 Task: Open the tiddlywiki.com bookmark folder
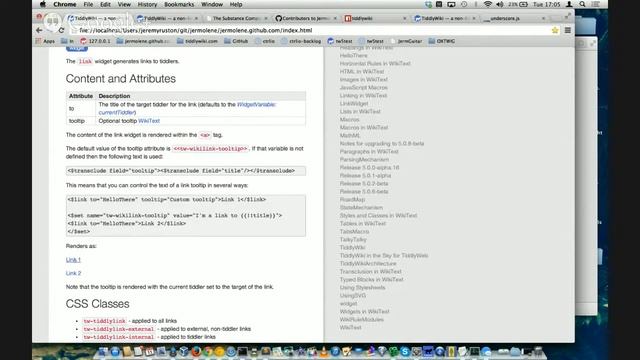click(x=197, y=41)
